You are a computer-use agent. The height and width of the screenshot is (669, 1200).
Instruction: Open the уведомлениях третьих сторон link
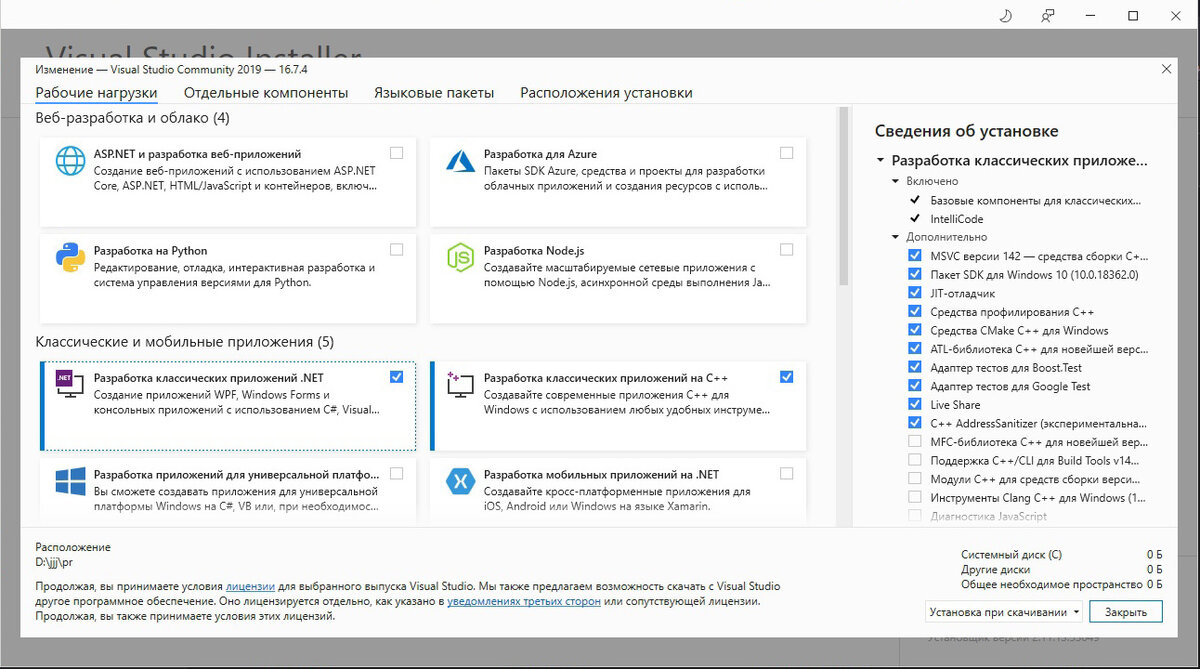[524, 602]
